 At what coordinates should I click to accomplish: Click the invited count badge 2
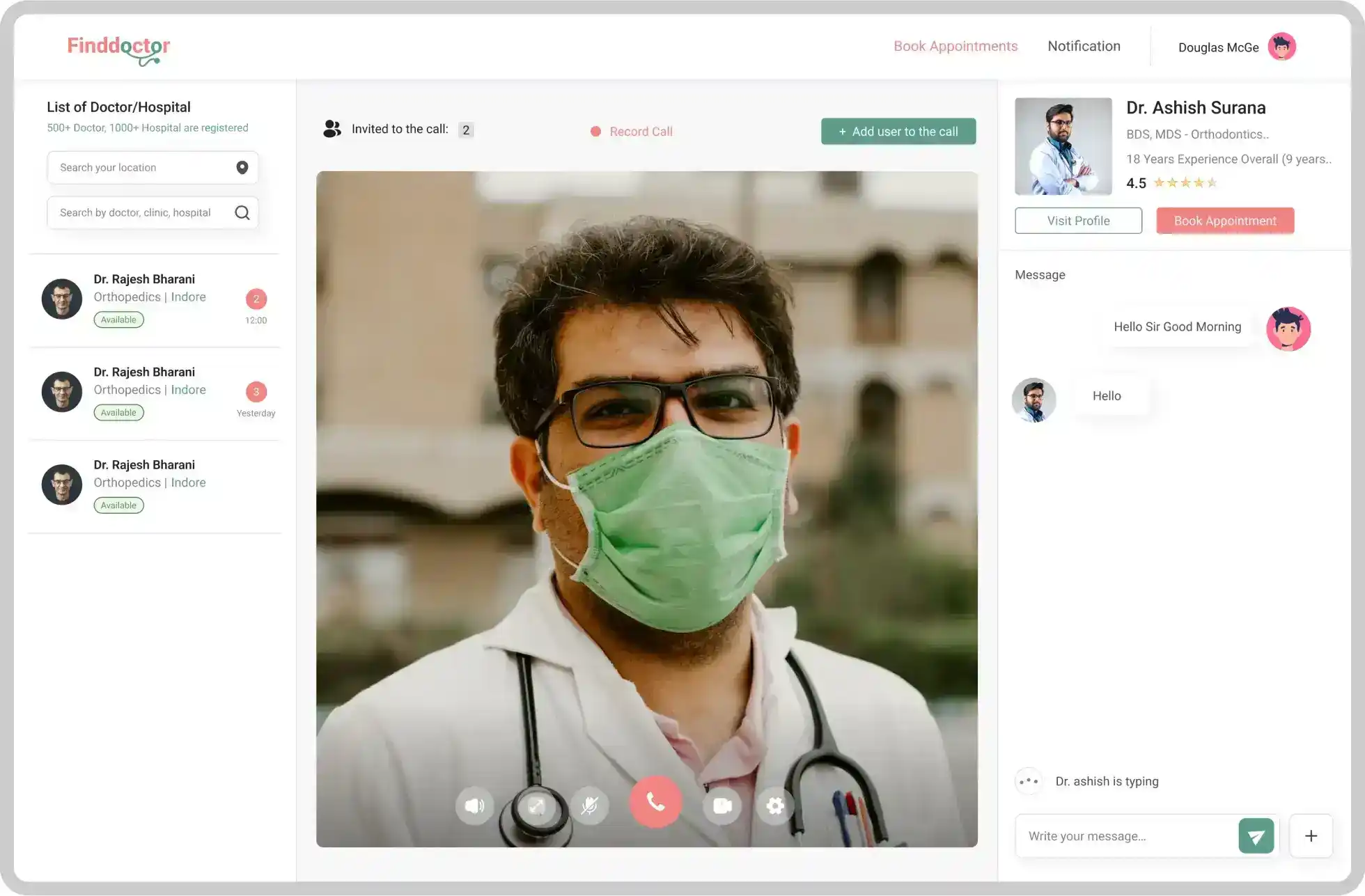tap(466, 130)
